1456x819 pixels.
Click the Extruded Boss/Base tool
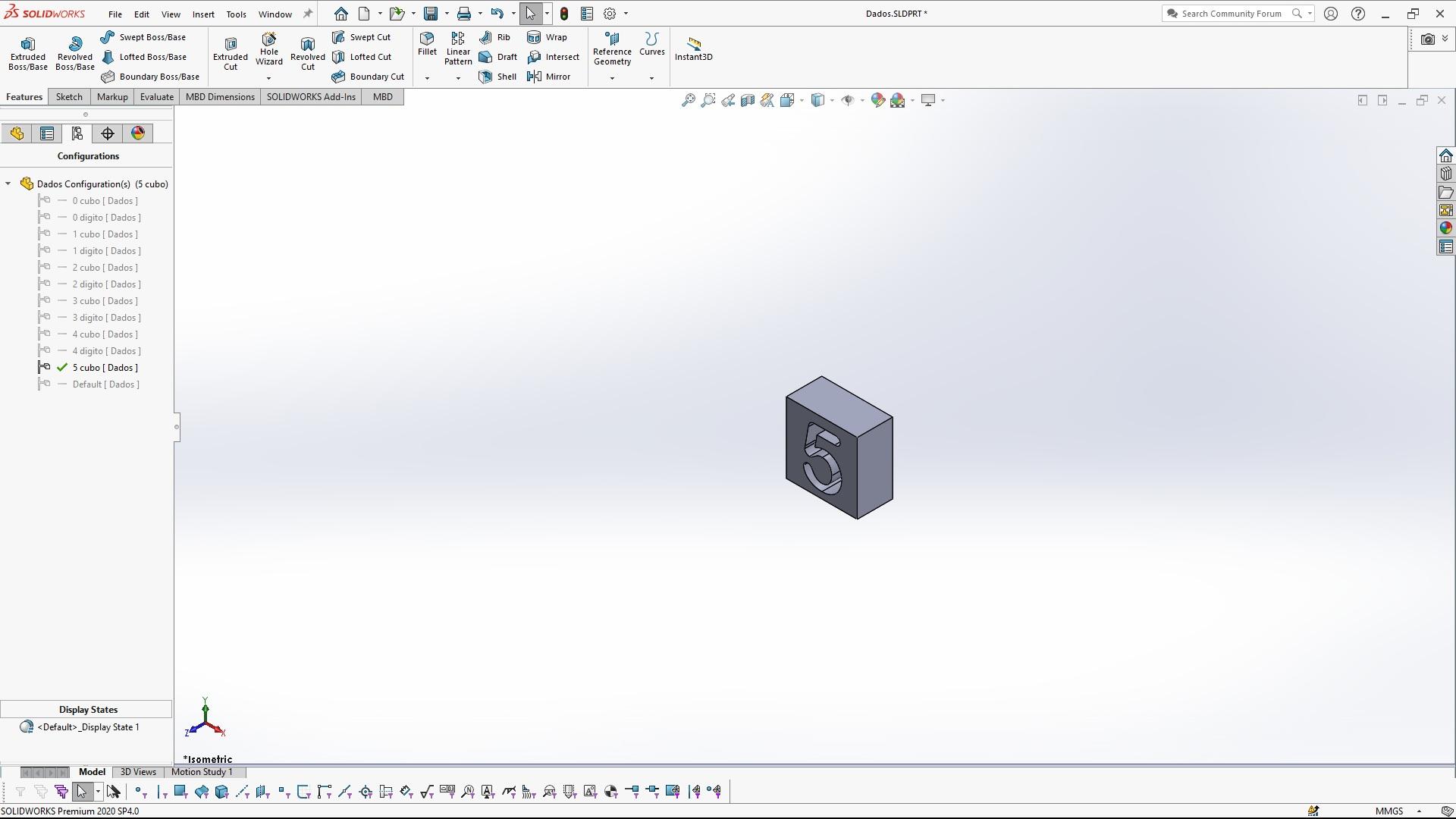28,53
